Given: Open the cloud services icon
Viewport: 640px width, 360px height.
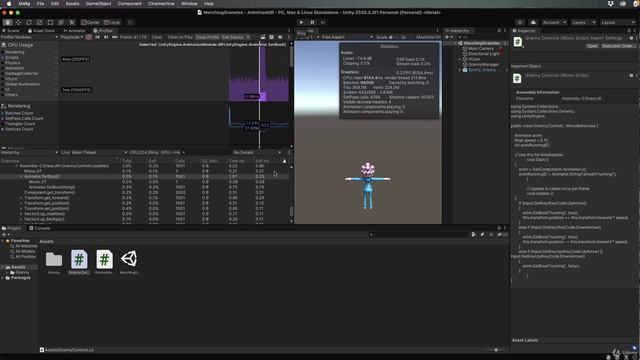Looking at the screenshot, I should 533,22.
